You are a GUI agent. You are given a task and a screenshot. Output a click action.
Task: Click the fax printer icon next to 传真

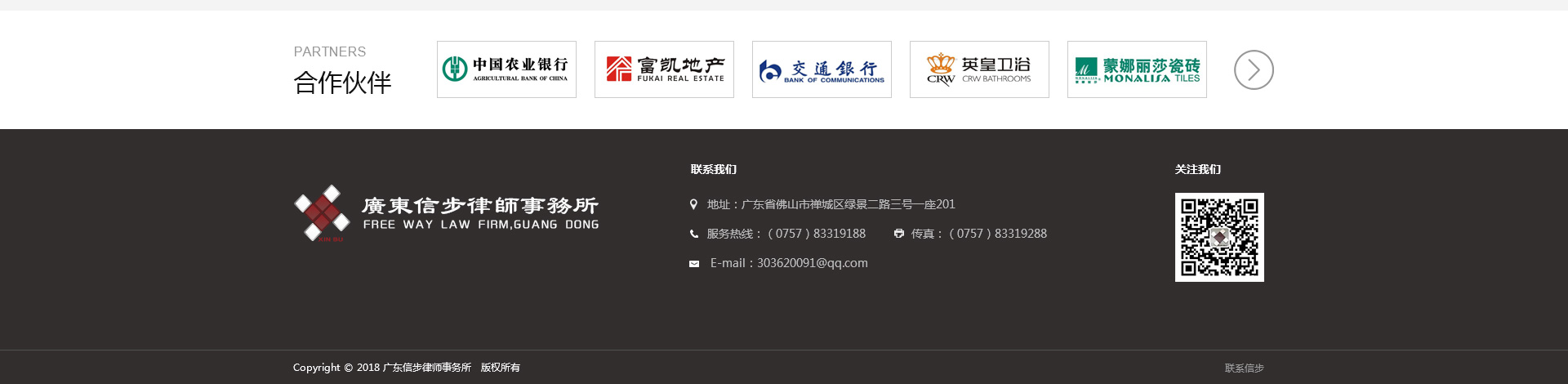click(x=898, y=234)
